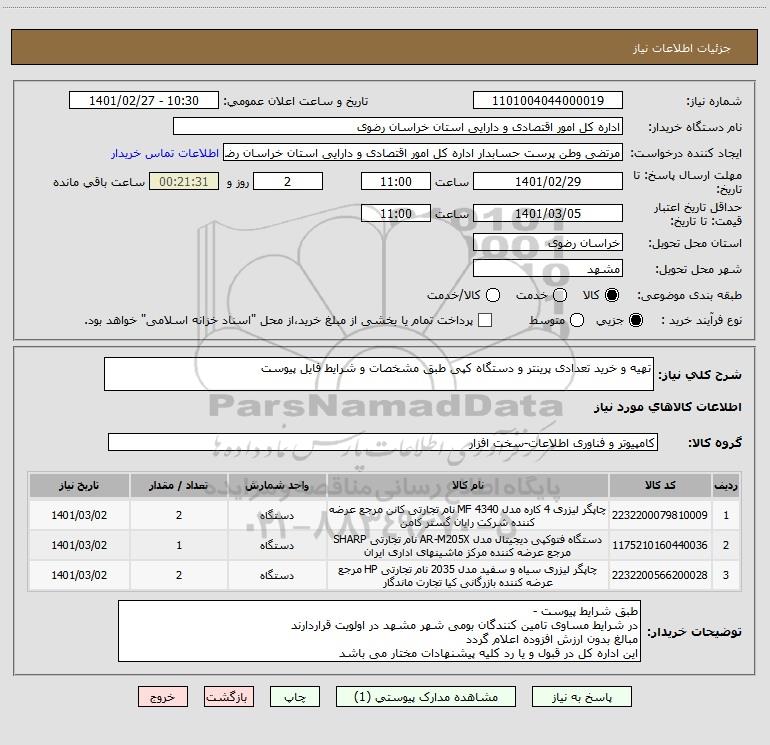Click the ایجاد کننده درخواست field

click(423, 153)
